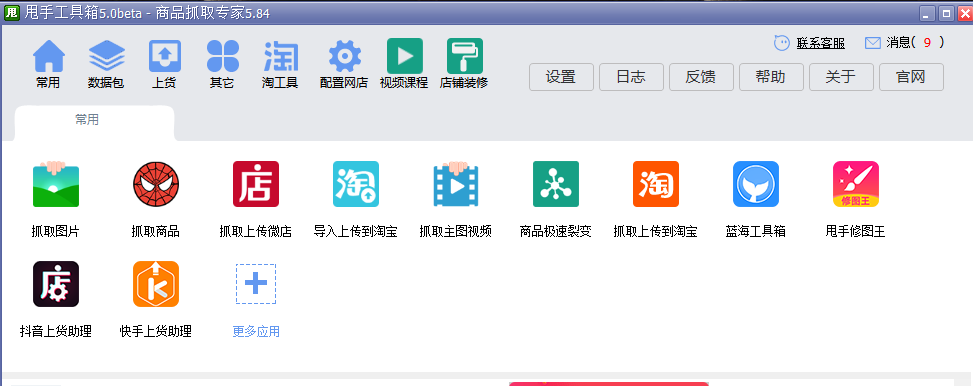Click the 甩 app logo in title bar
The width and height of the screenshot is (973, 386).
[12, 13]
